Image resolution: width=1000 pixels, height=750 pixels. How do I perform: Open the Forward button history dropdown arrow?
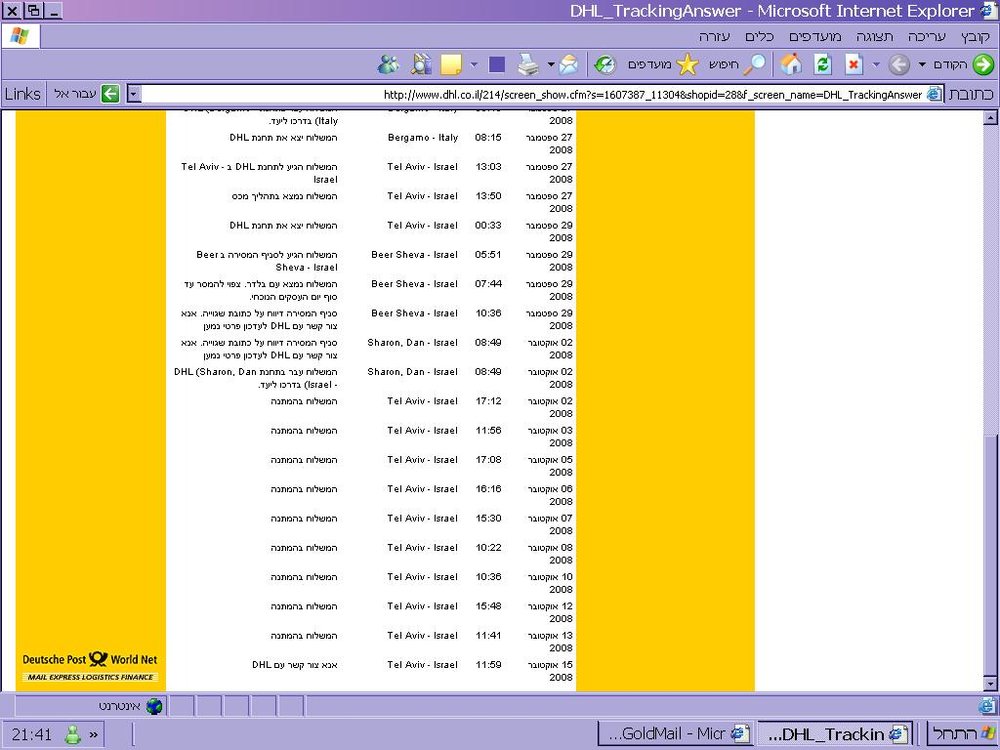point(876,64)
